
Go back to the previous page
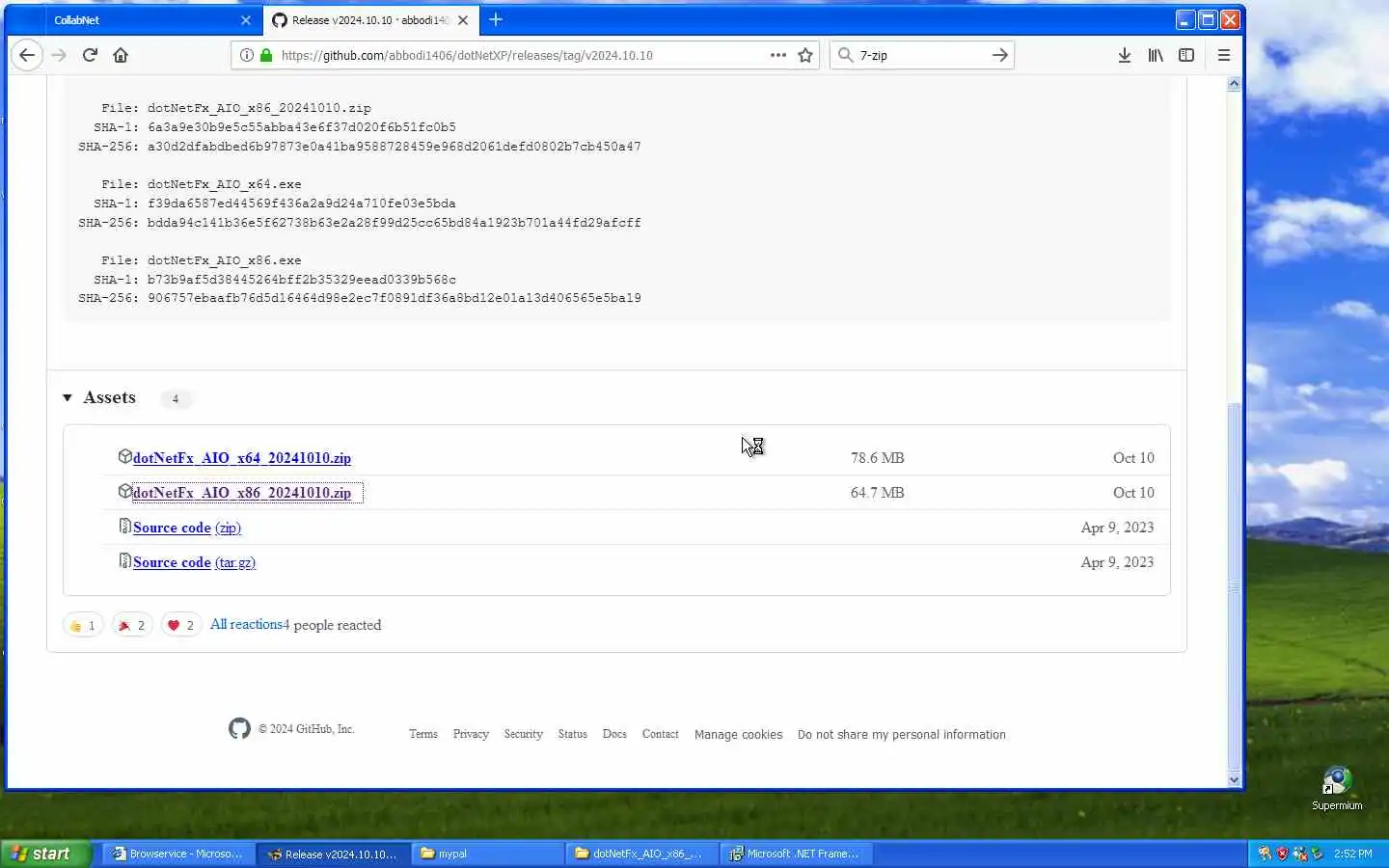coord(27,55)
